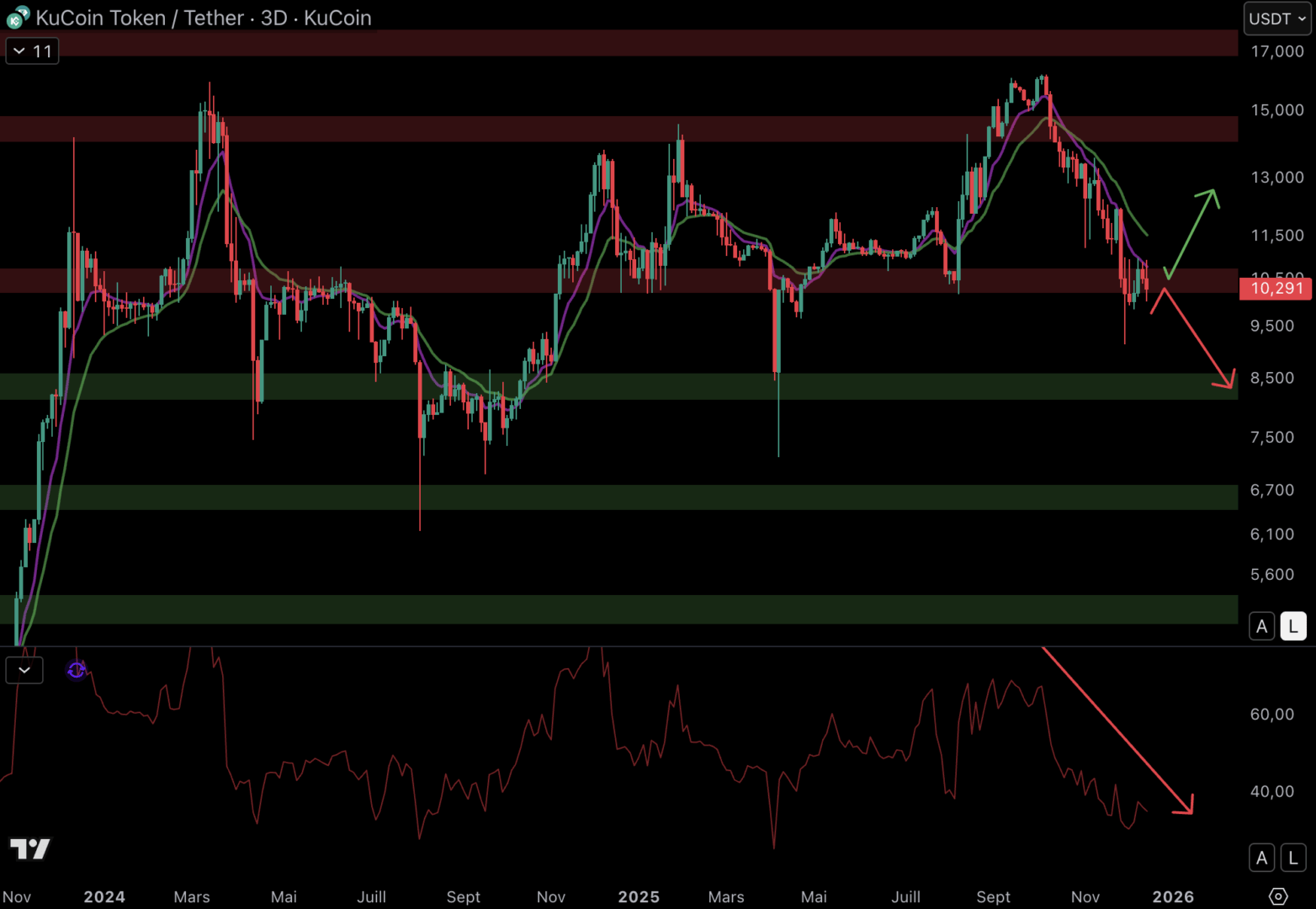The image size is (1316, 909).
Task: Enable log scale on the indicator pane
Action: tap(1293, 858)
